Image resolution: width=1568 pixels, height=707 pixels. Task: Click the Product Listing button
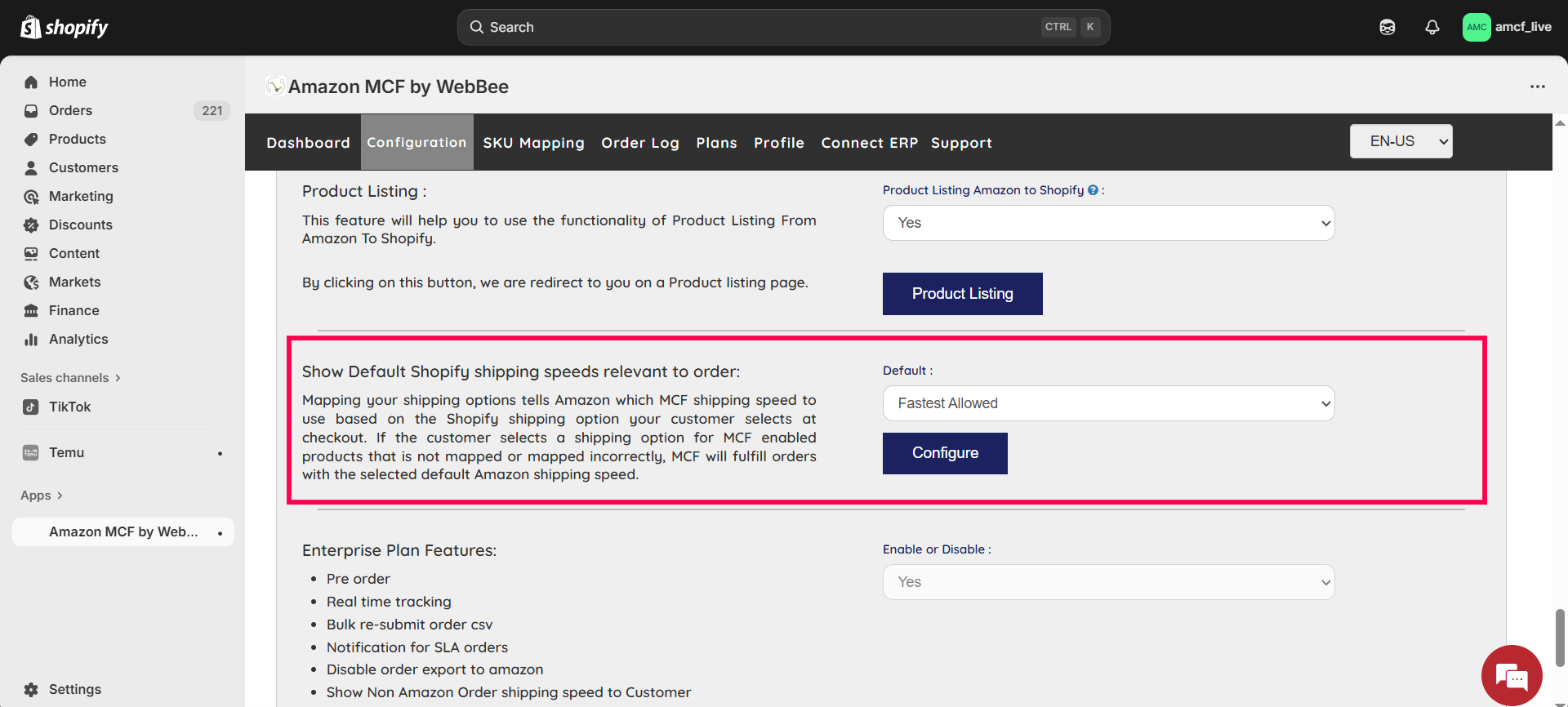(x=962, y=294)
